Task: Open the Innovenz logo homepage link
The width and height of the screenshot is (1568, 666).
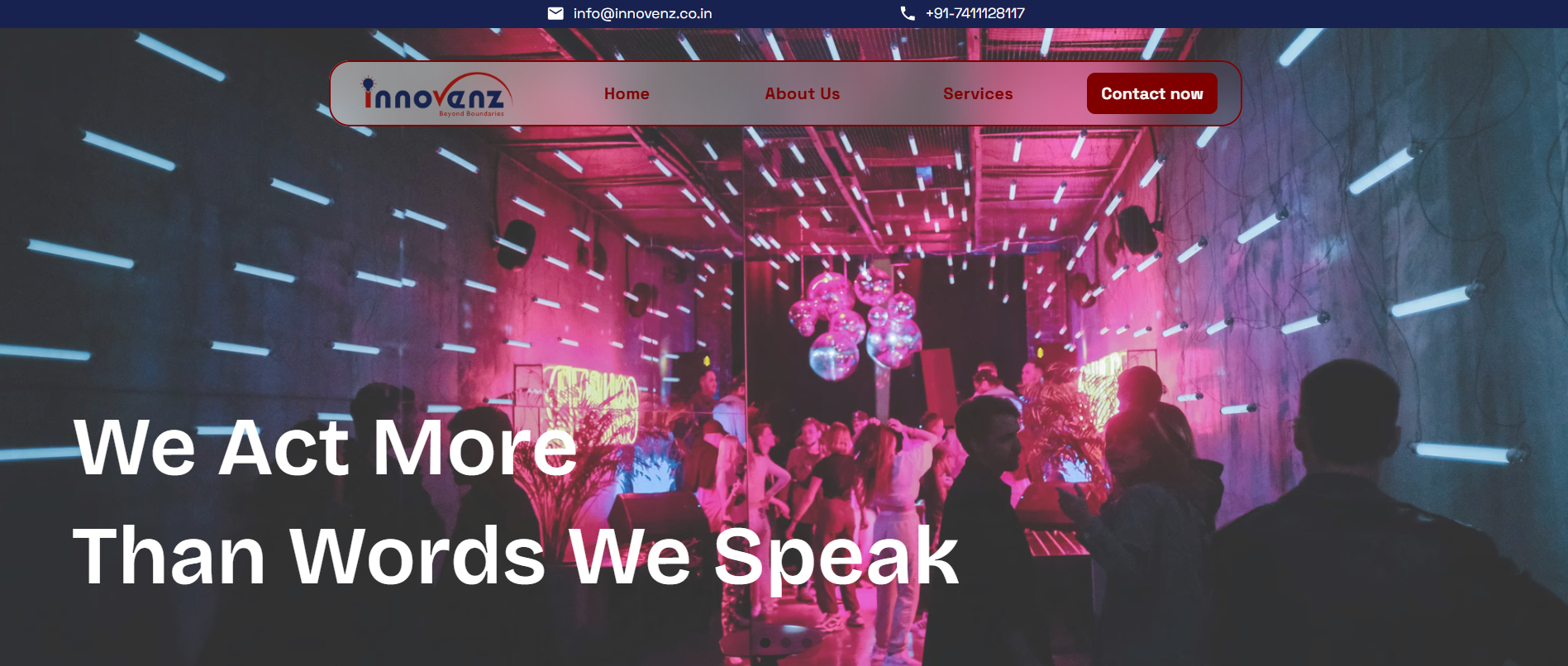Action: point(435,95)
